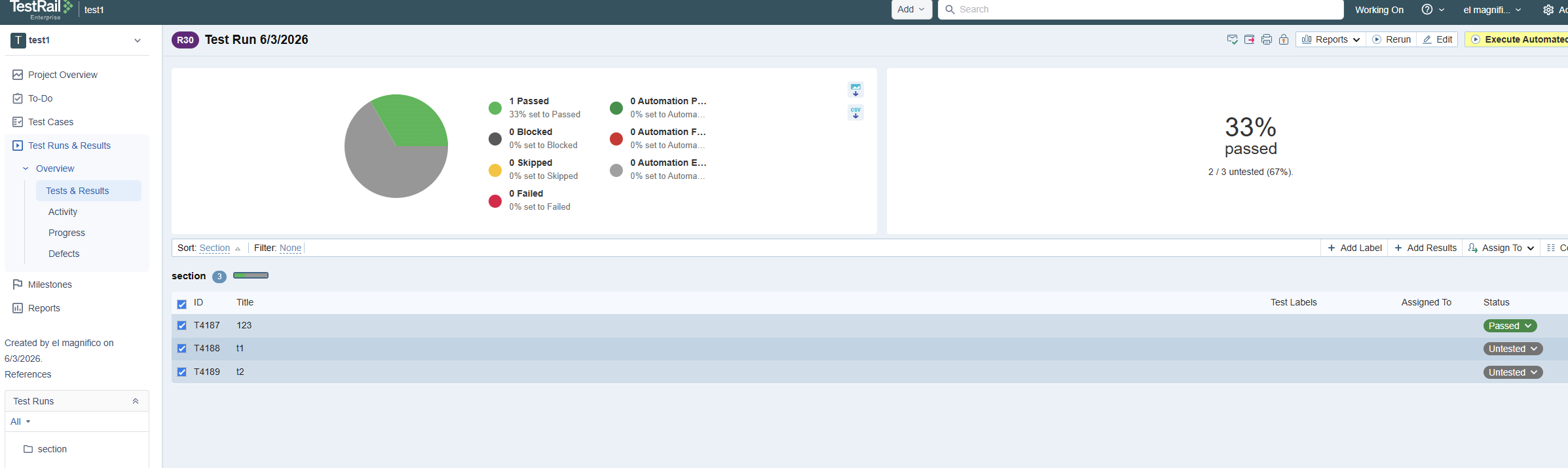The image size is (1568, 468).
Task: Open the subscribe email notification icon
Action: (1232, 39)
